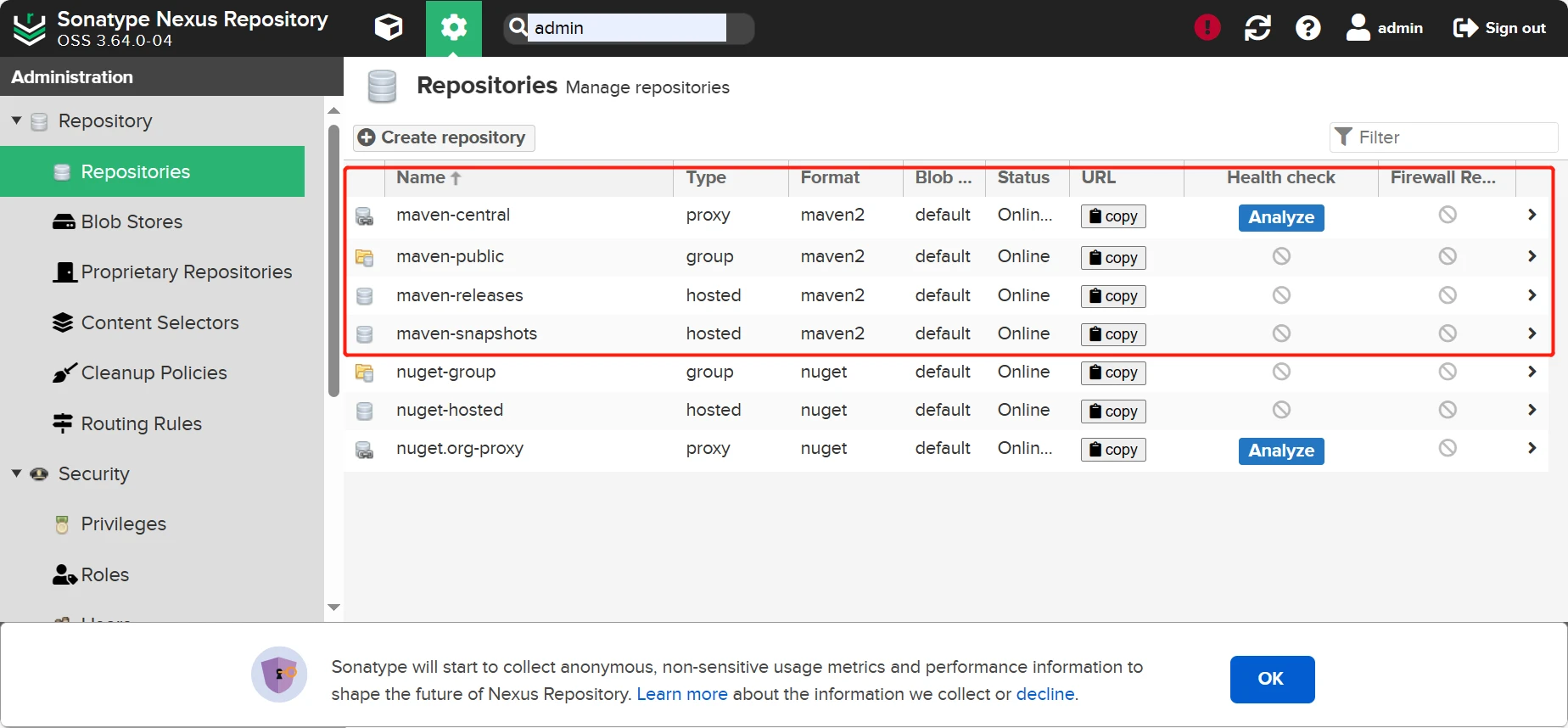Copy URL of maven-public repository
Image resolution: width=1568 pixels, height=728 pixels.
click(x=1113, y=258)
